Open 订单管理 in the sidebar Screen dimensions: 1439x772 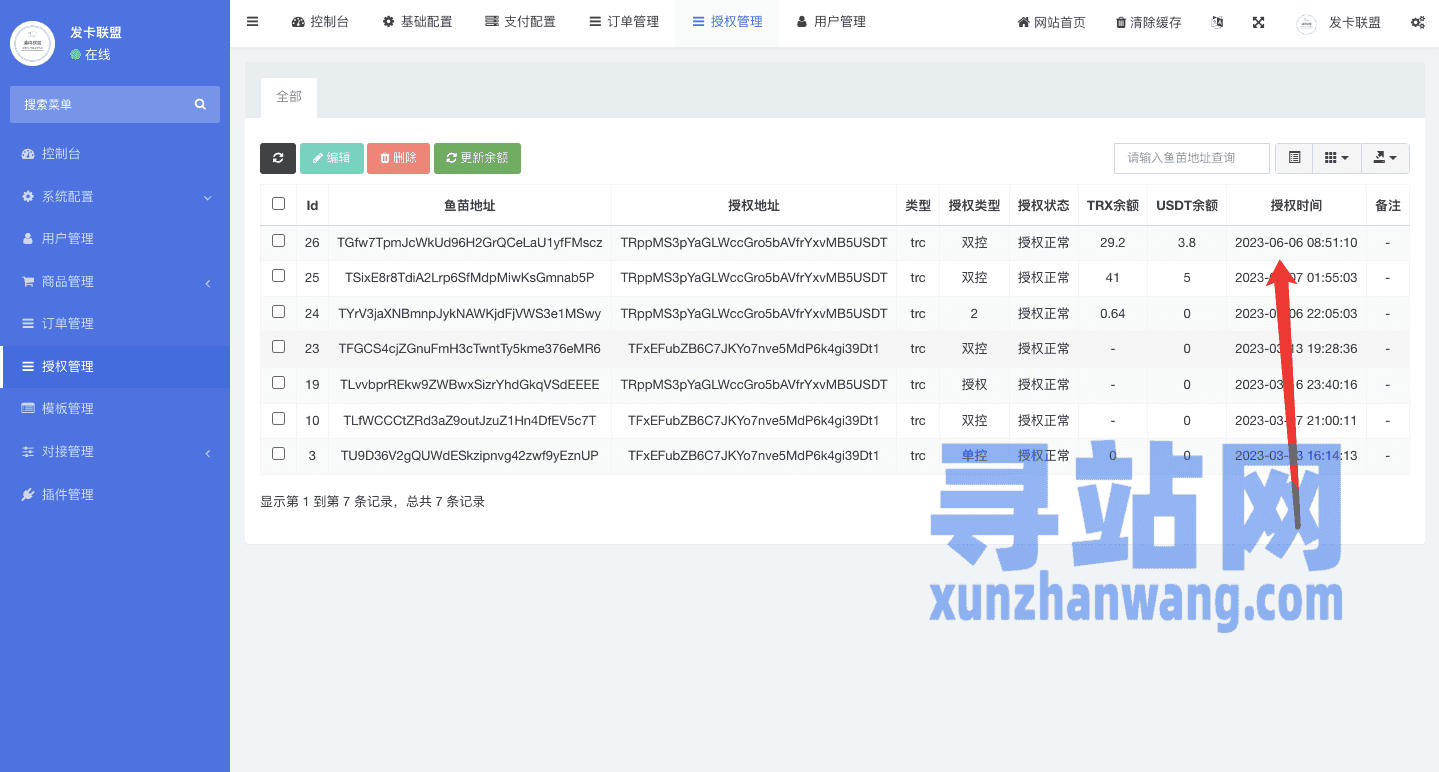67,324
